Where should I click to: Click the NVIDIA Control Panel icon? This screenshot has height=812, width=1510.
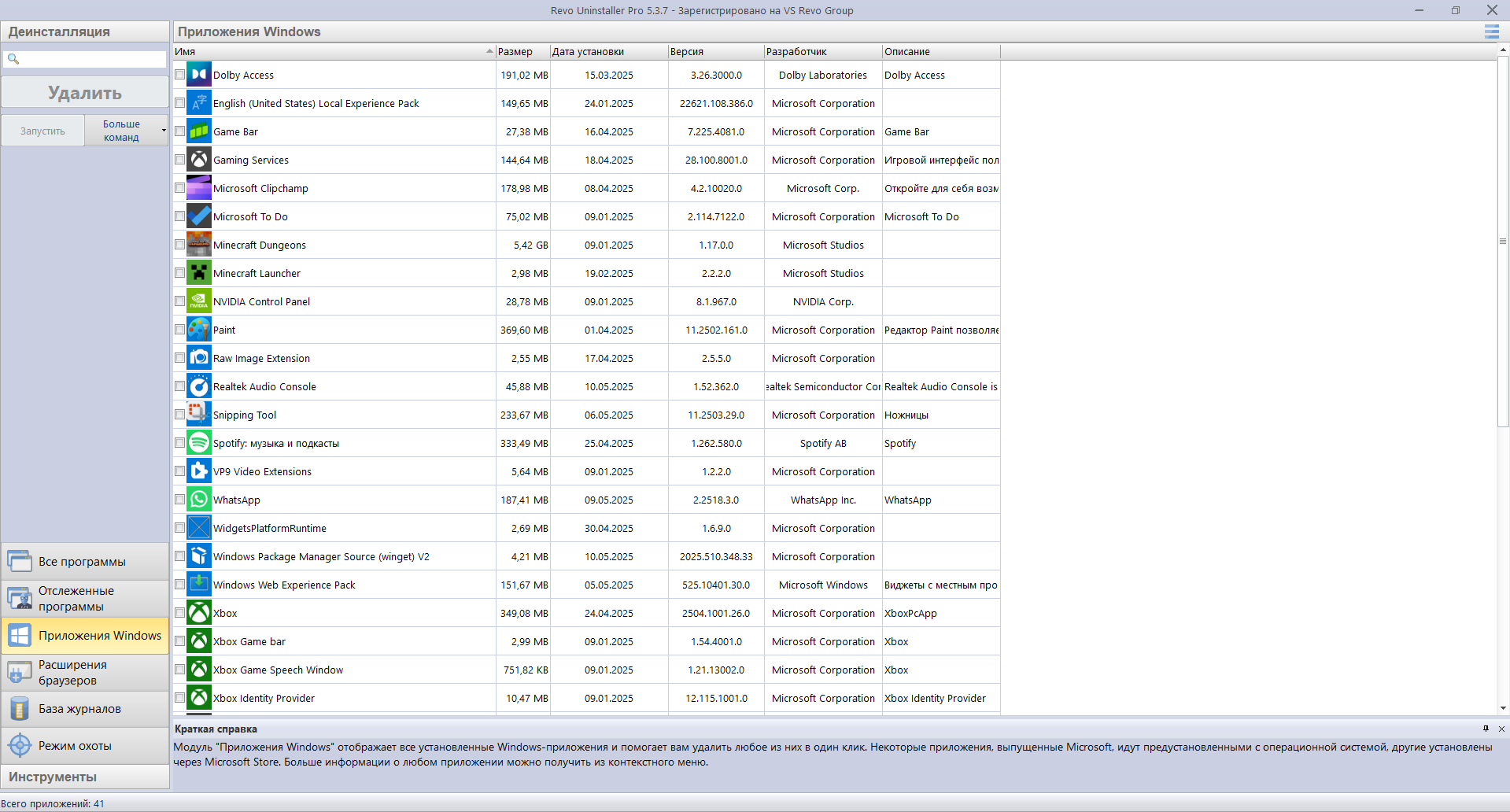pos(199,301)
